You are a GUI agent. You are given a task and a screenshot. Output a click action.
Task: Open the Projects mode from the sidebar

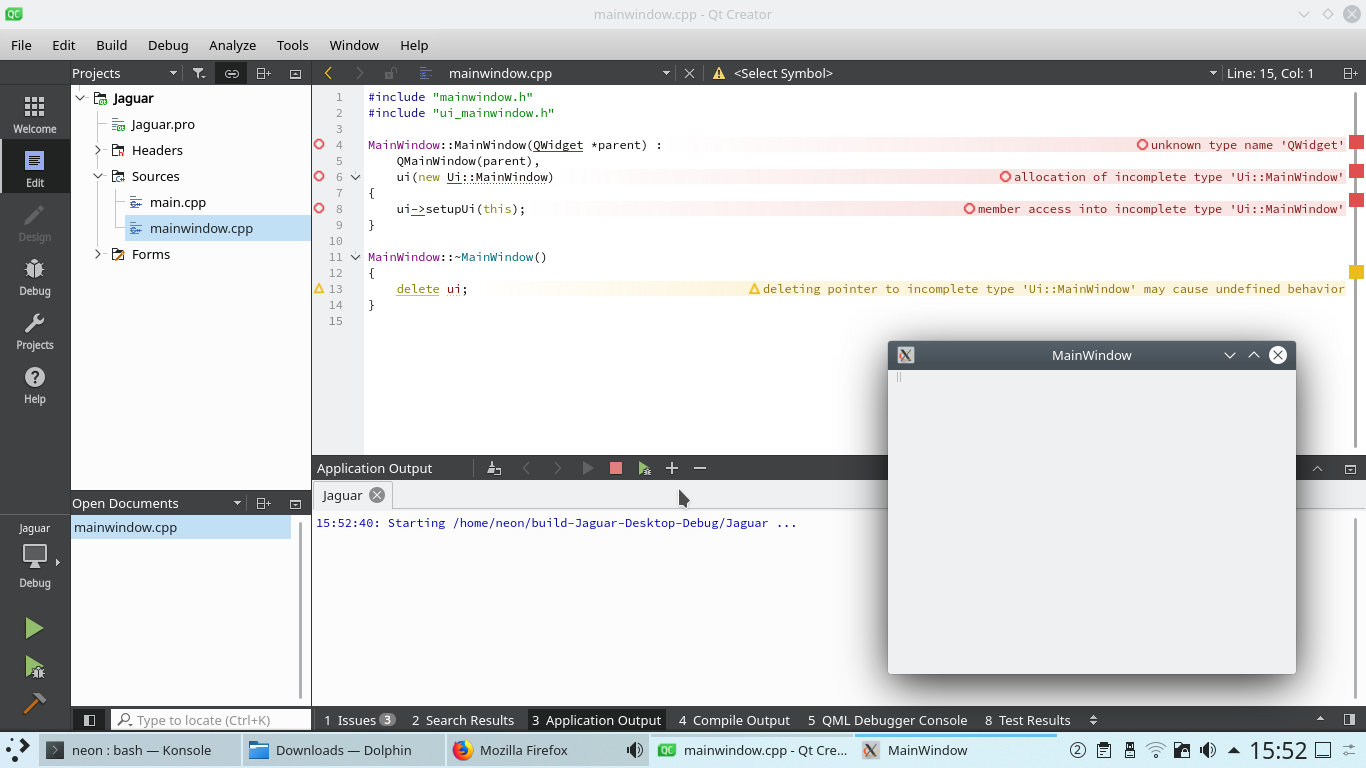(33, 330)
